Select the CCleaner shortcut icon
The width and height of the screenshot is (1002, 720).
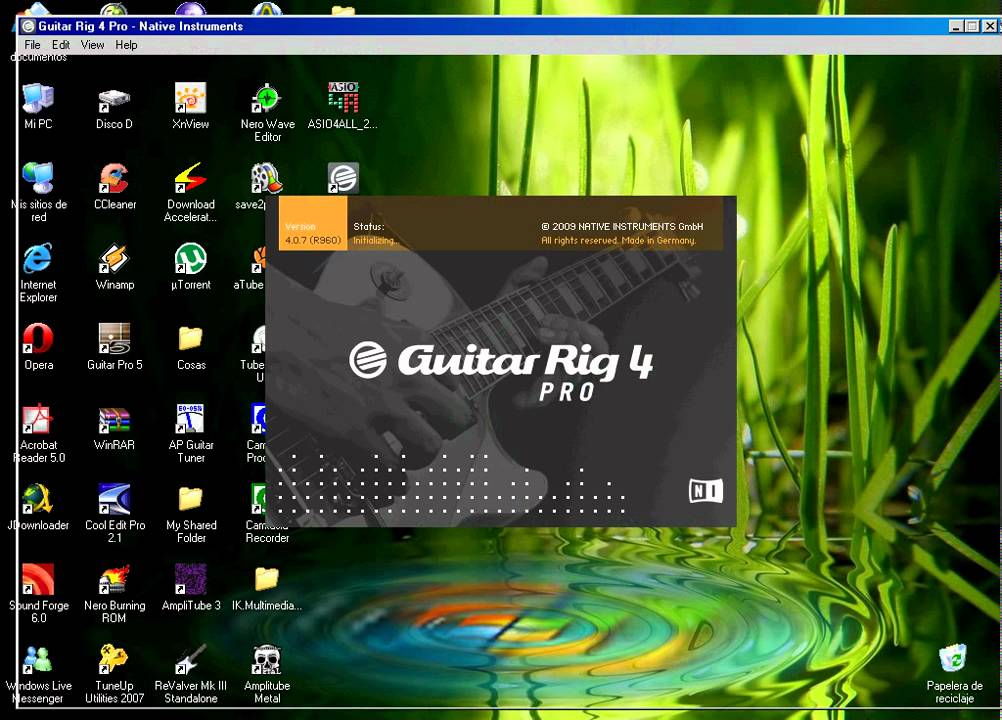[x=114, y=178]
